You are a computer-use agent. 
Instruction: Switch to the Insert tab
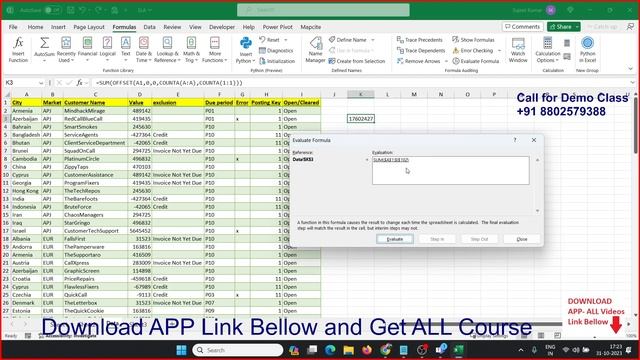[x=58, y=27]
